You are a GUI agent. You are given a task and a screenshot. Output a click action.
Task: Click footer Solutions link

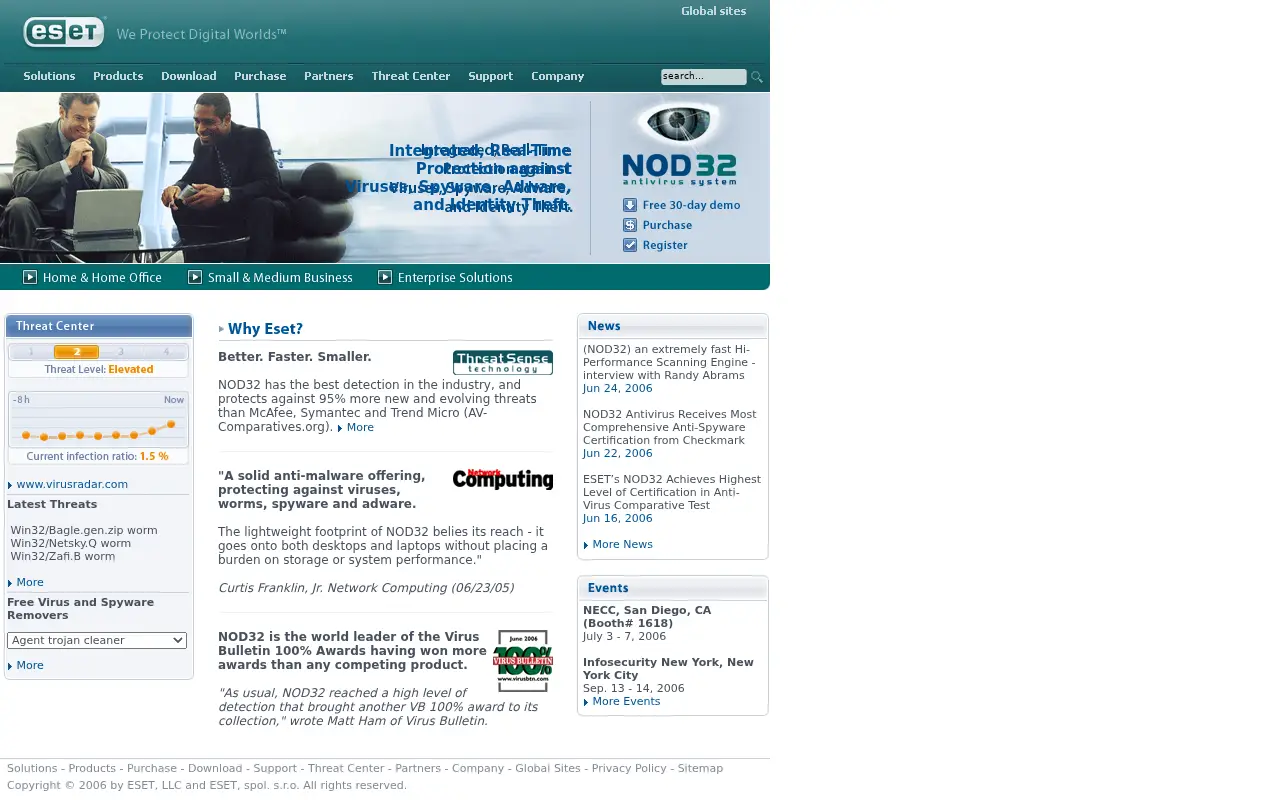coord(32,768)
